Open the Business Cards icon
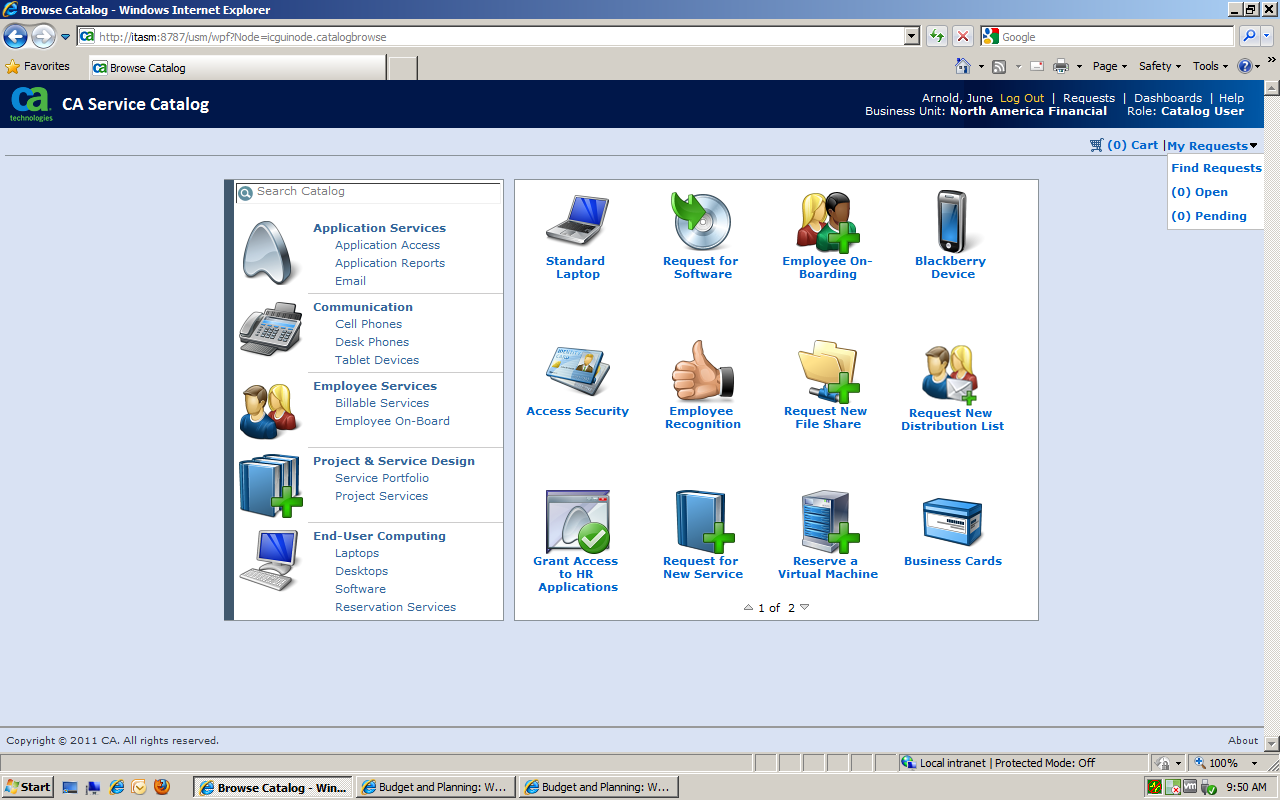Screen dimensions: 1280x800 click(952, 522)
